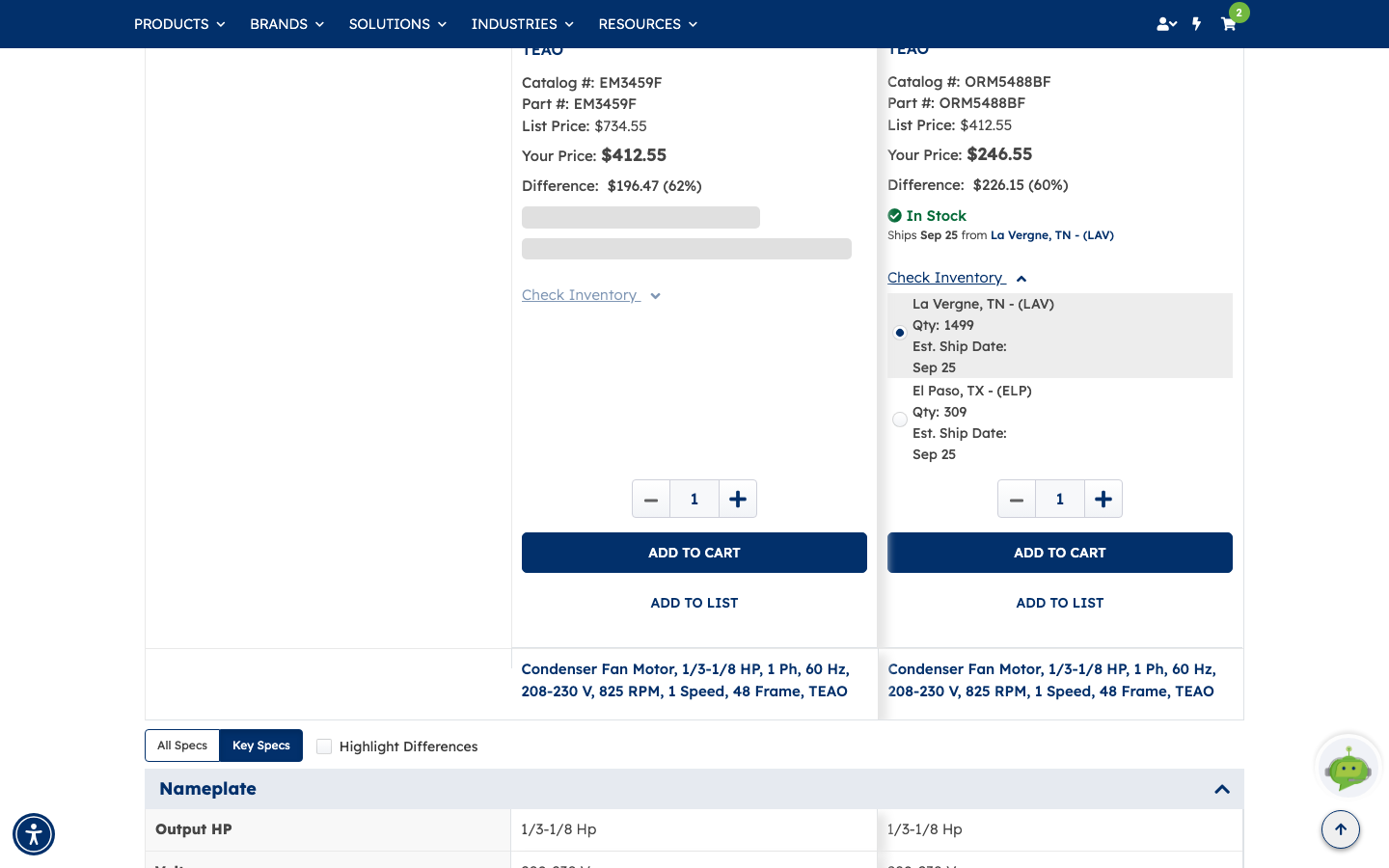1389x868 pixels.
Task: Open right Condenser Fan Motor product title link
Action: pos(1052,680)
